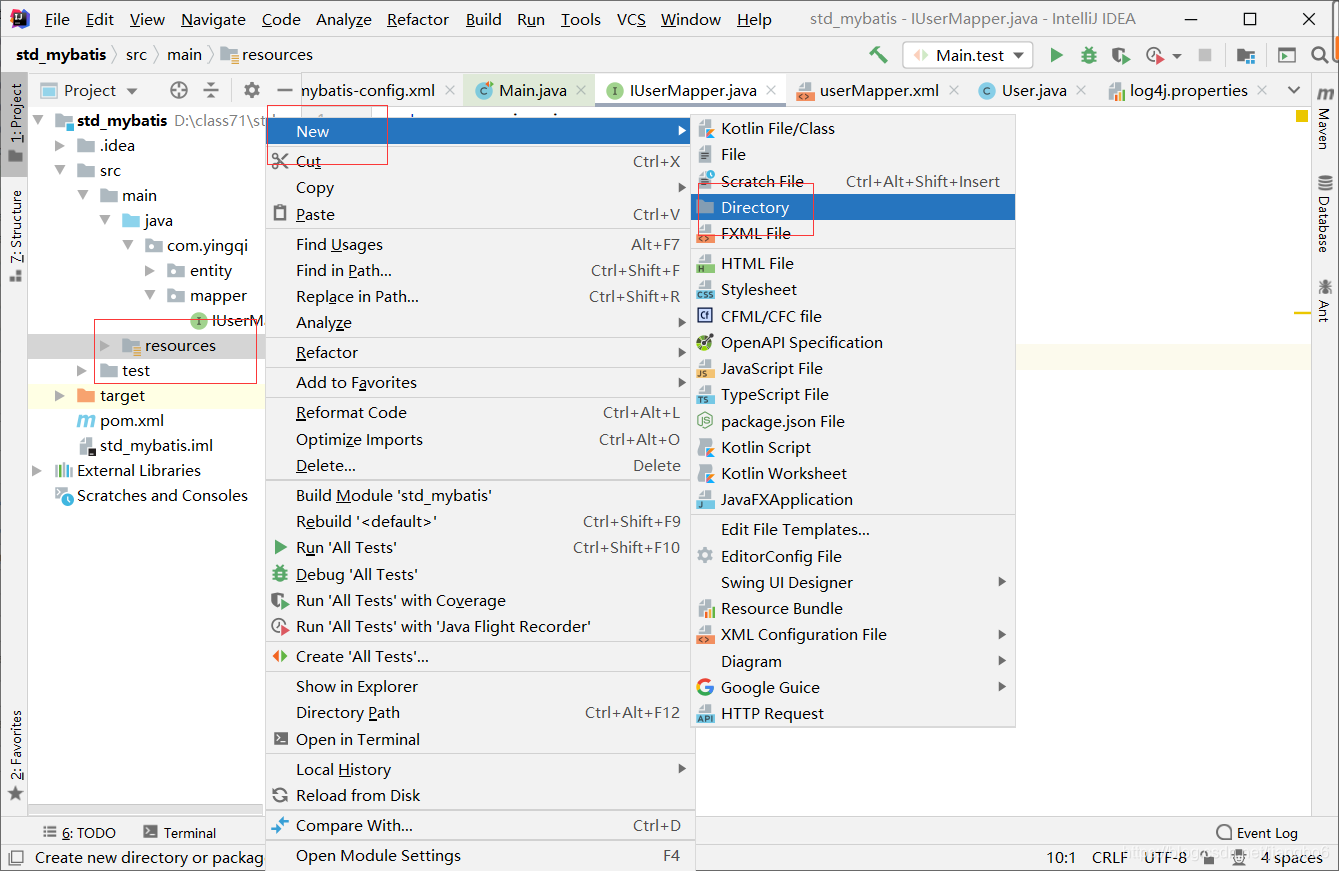Switch to Main.java editor tab
1339x871 pixels.
coord(532,90)
